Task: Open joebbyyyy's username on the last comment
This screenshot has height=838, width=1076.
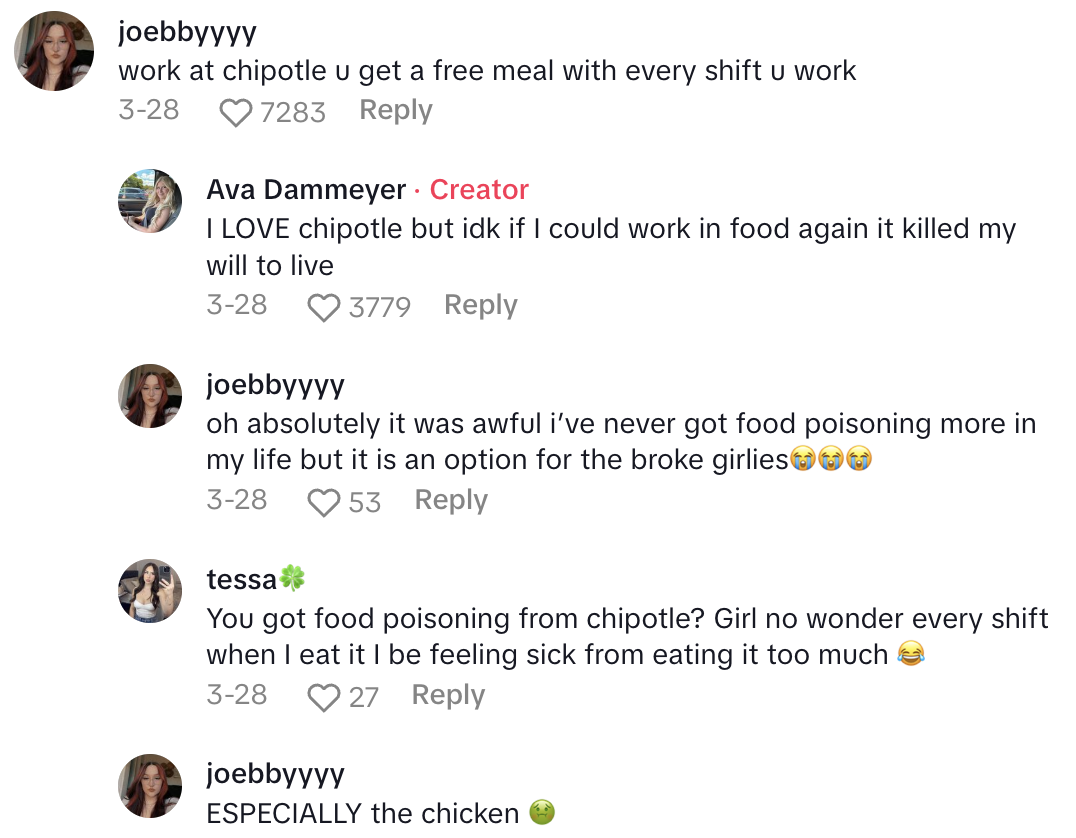Action: tap(275, 774)
